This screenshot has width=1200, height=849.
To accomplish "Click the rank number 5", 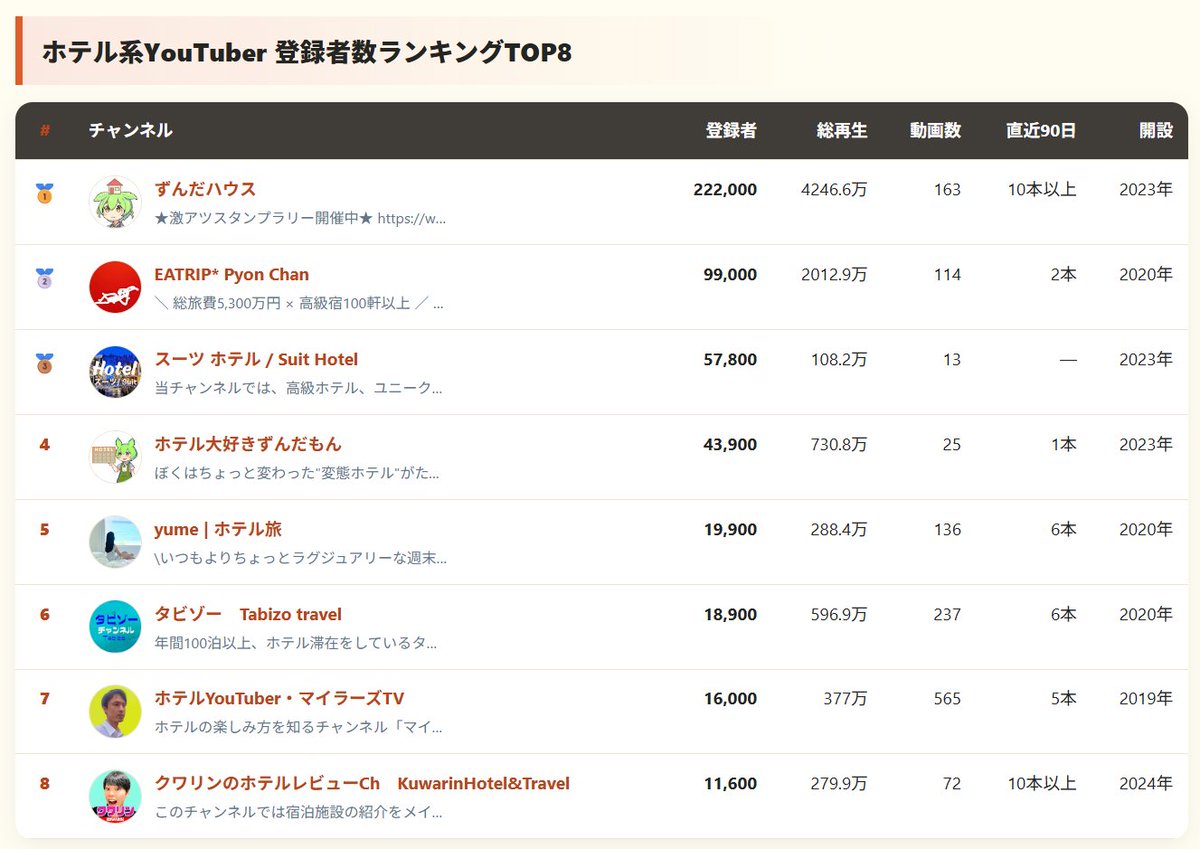I will coord(44,529).
